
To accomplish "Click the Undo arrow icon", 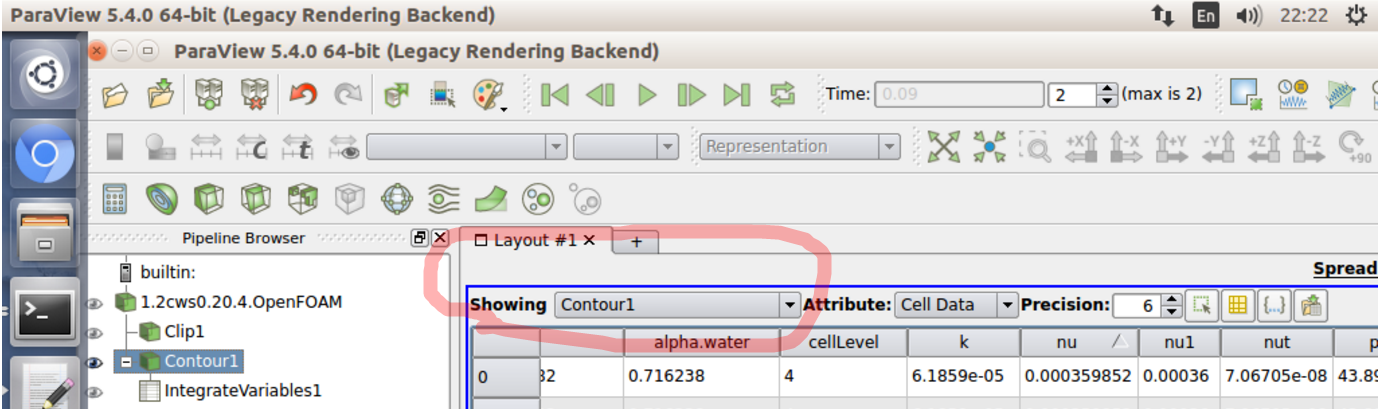I will (302, 95).
